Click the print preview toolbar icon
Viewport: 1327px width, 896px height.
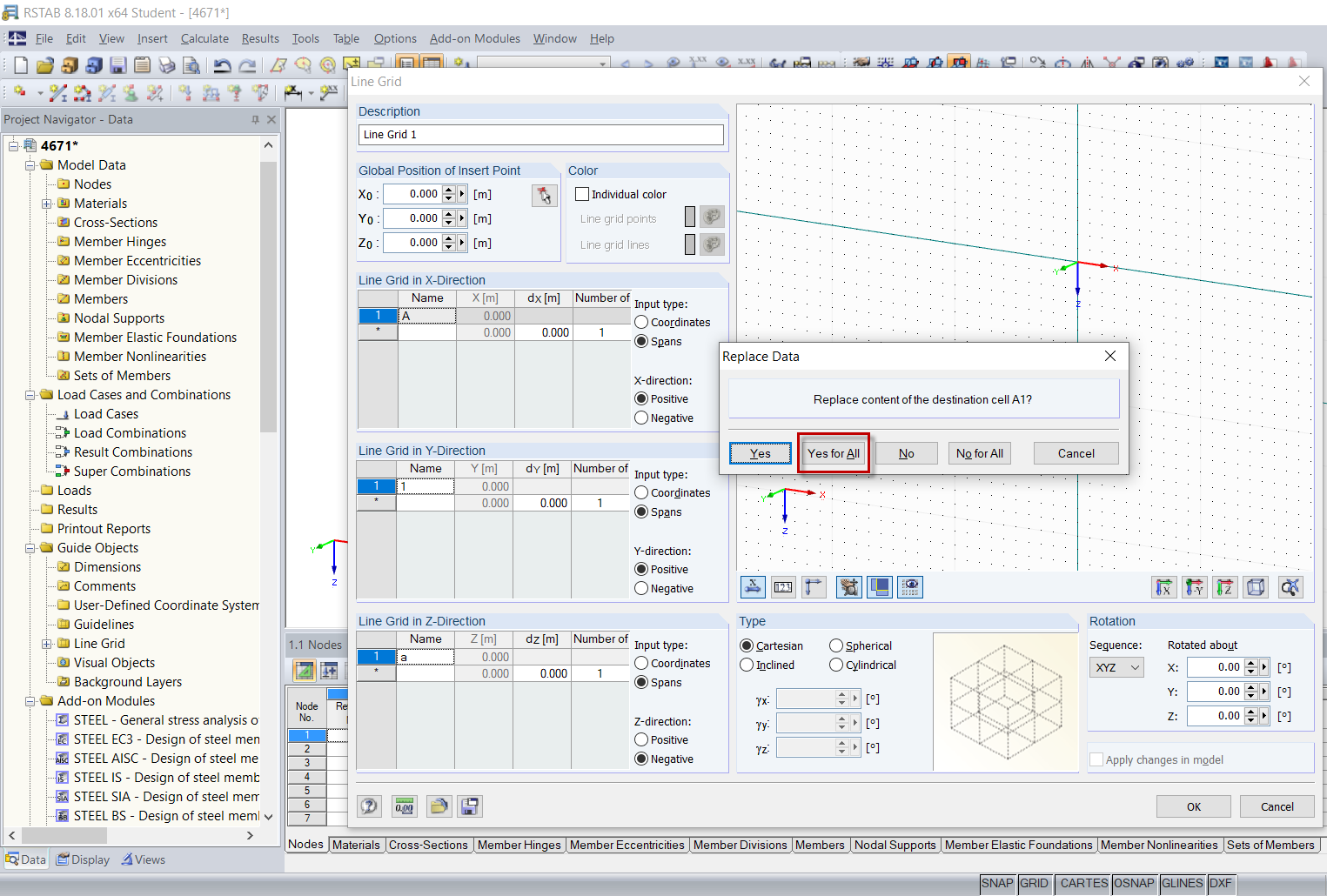pos(191,65)
